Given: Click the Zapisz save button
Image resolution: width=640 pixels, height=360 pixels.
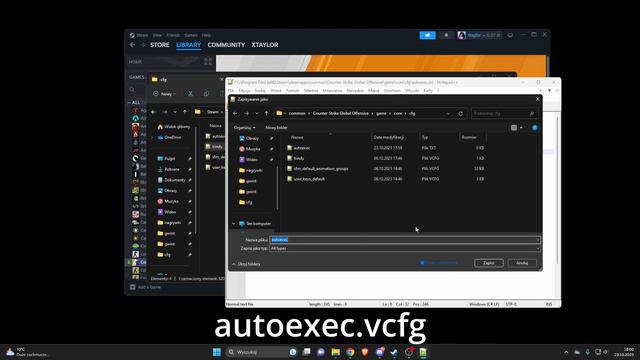Looking at the screenshot, I should point(489,263).
